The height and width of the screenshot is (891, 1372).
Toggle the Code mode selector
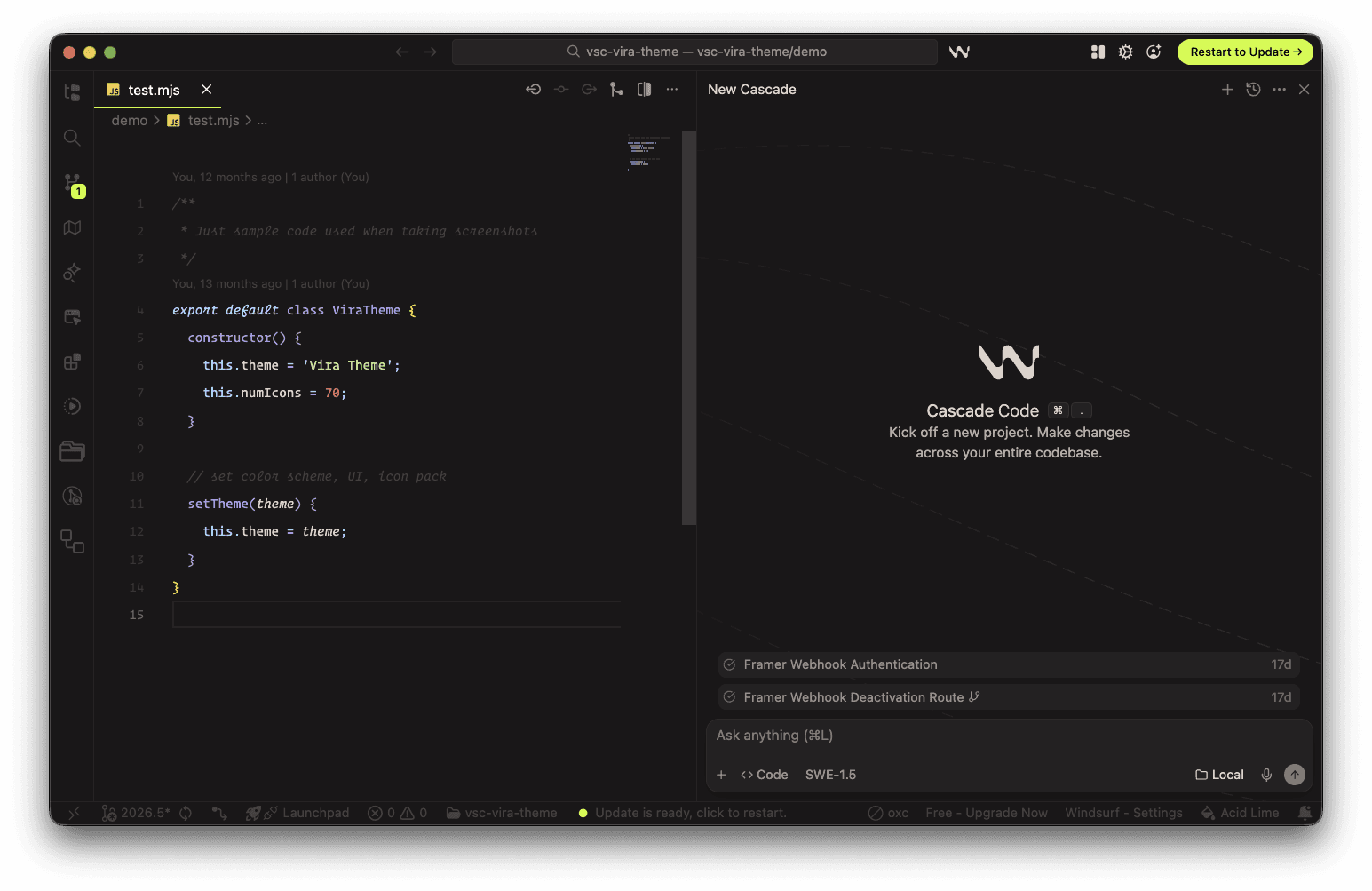tap(765, 775)
